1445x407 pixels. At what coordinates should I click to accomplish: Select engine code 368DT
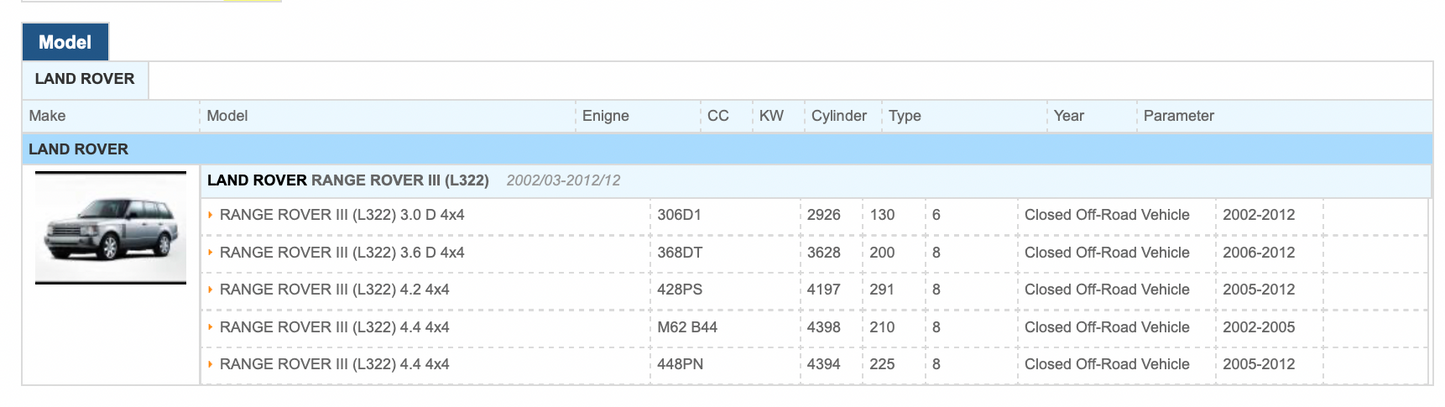click(x=680, y=253)
